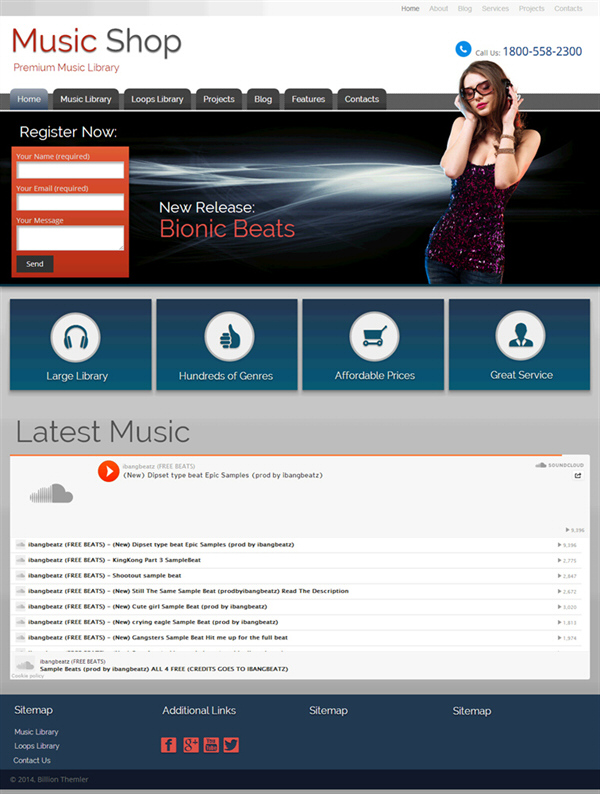The width and height of the screenshot is (600, 794).
Task: Open the Google Plus footer icon
Action: pyautogui.click(x=190, y=745)
